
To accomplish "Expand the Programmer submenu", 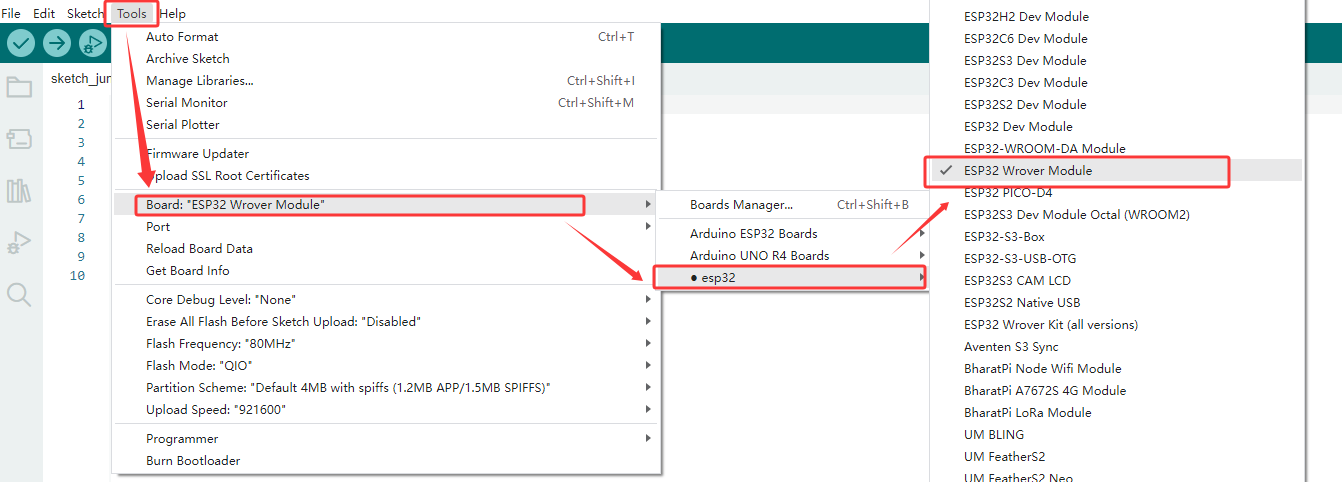I will tap(386, 439).
